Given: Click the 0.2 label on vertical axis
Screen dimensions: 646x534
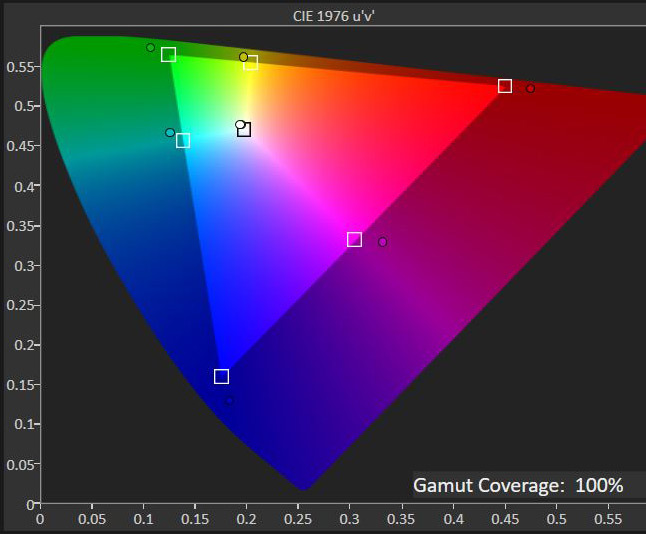Looking at the screenshot, I should point(26,345).
